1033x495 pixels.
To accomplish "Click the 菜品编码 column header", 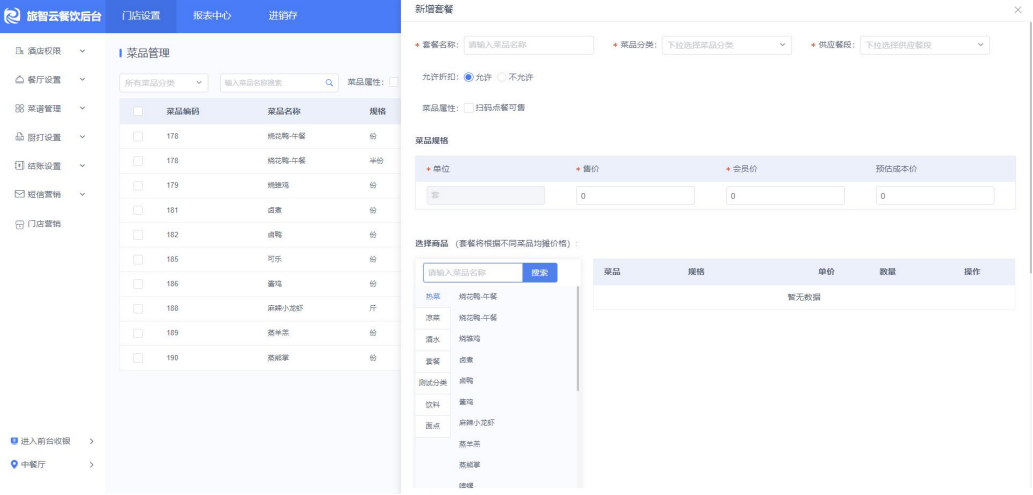I will pyautogui.click(x=182, y=111).
